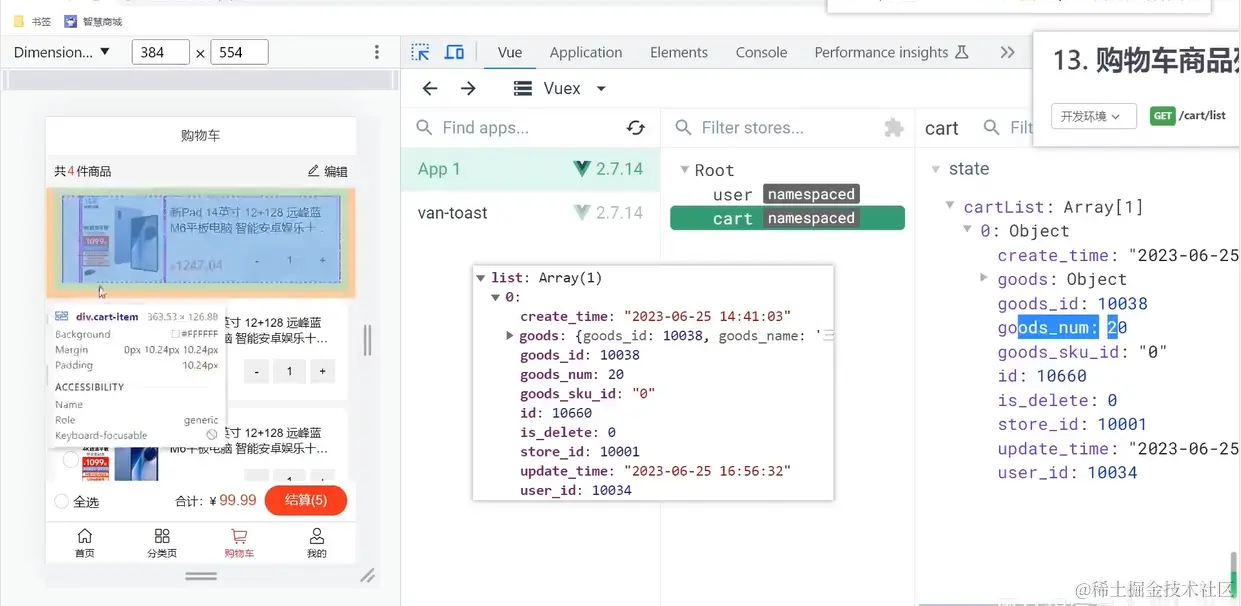Decrease quantity with the minus button beside 1
Screen dimensions: 1241x606
257,371
